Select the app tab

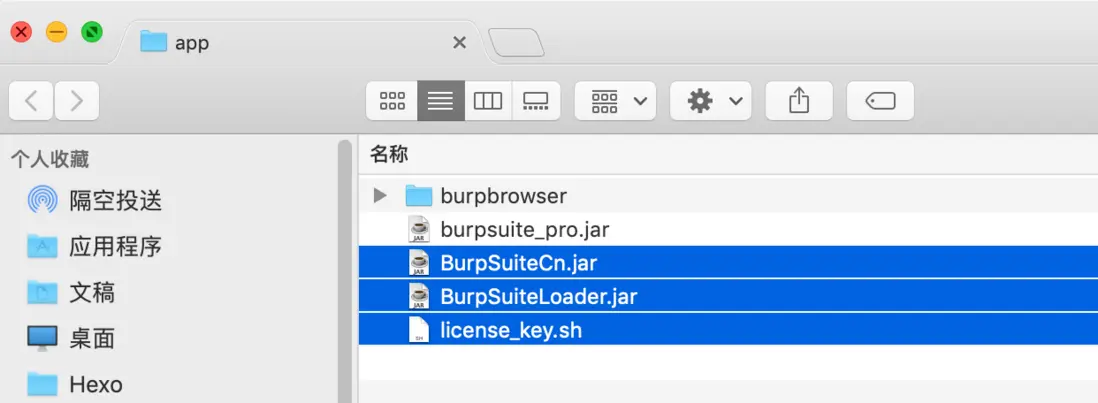[298, 42]
